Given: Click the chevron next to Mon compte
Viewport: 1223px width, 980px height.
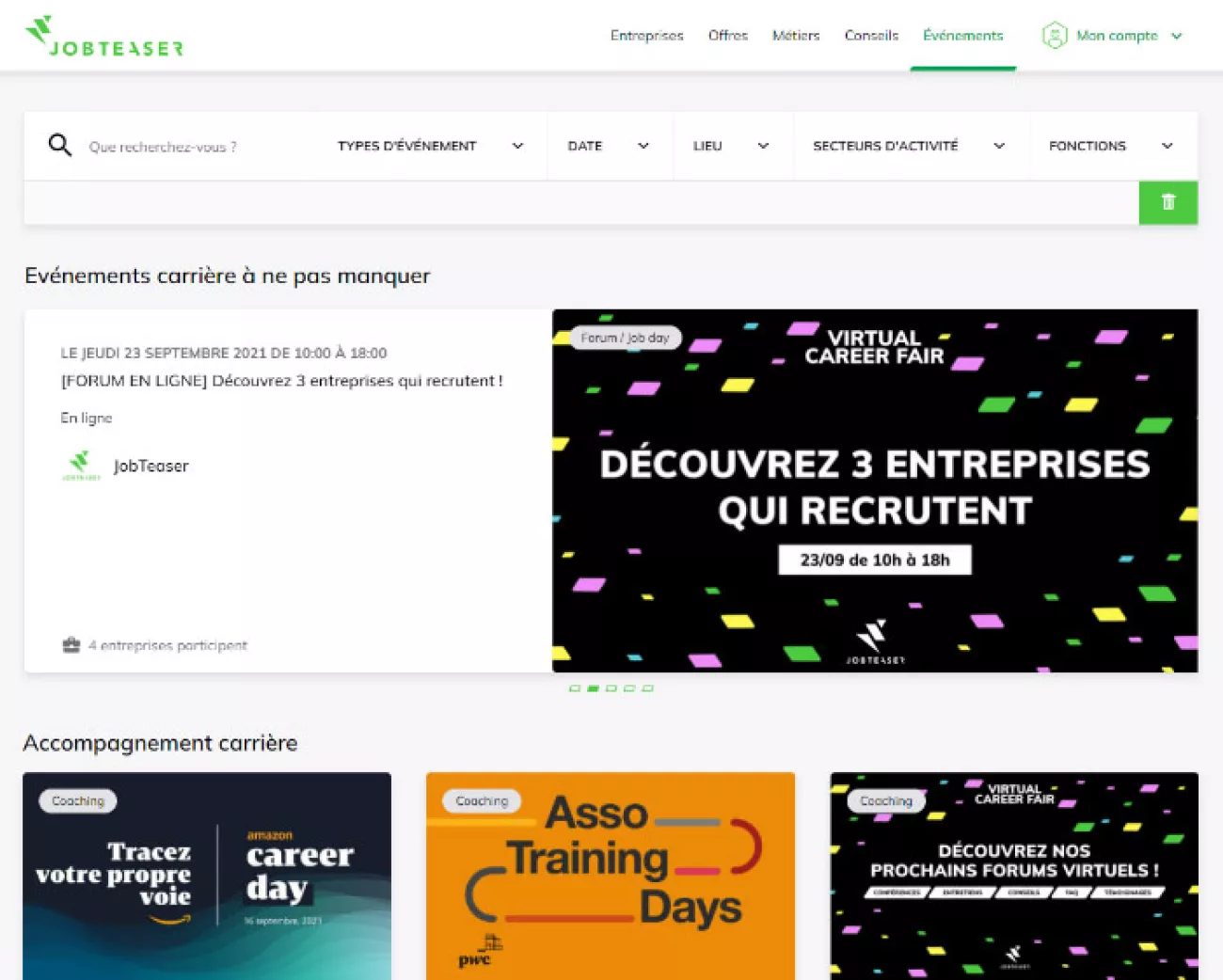Looking at the screenshot, I should [1176, 36].
